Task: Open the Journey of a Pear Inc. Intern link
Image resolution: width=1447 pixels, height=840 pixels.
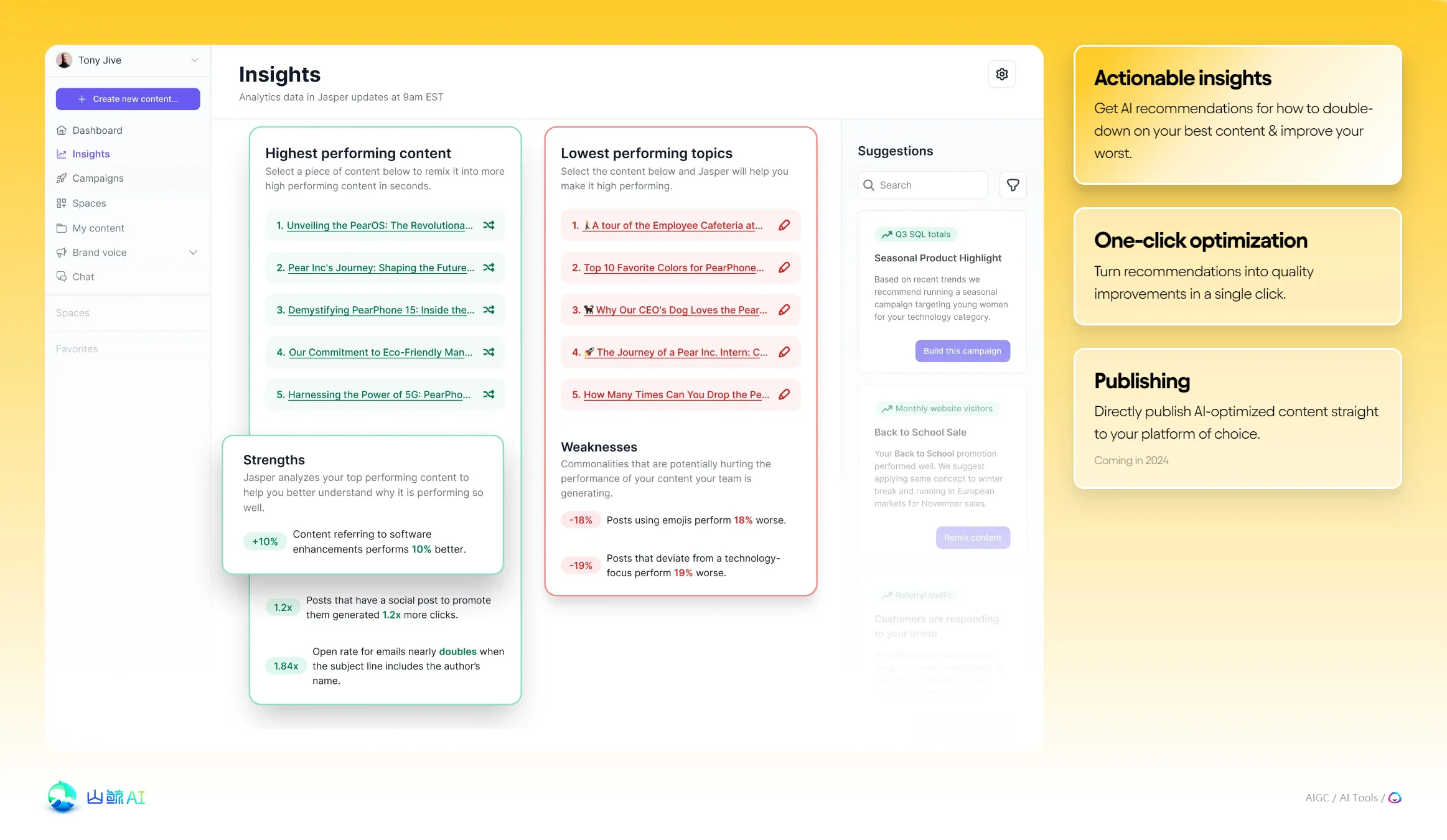Action: 676,353
